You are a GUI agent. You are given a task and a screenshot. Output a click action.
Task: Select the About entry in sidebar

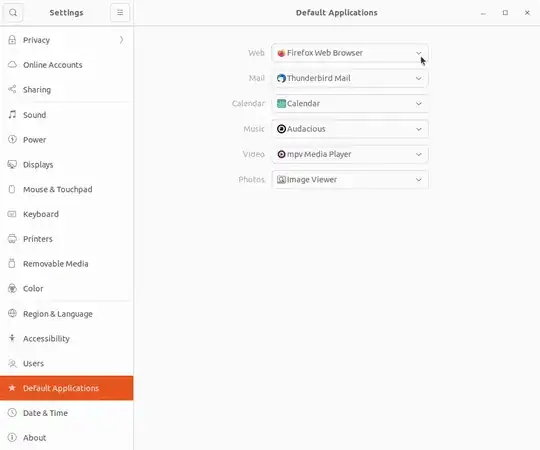click(67, 438)
